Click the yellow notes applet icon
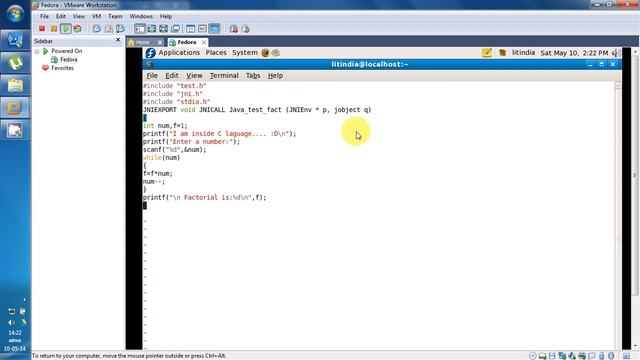 click(487, 53)
